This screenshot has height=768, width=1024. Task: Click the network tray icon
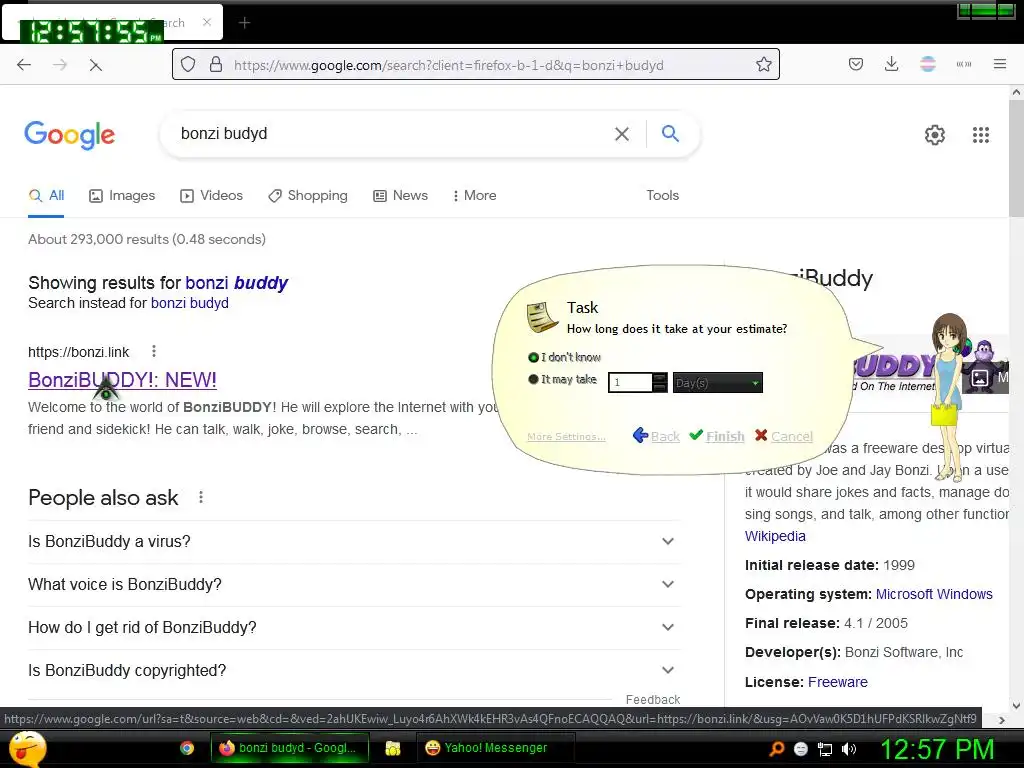(825, 749)
